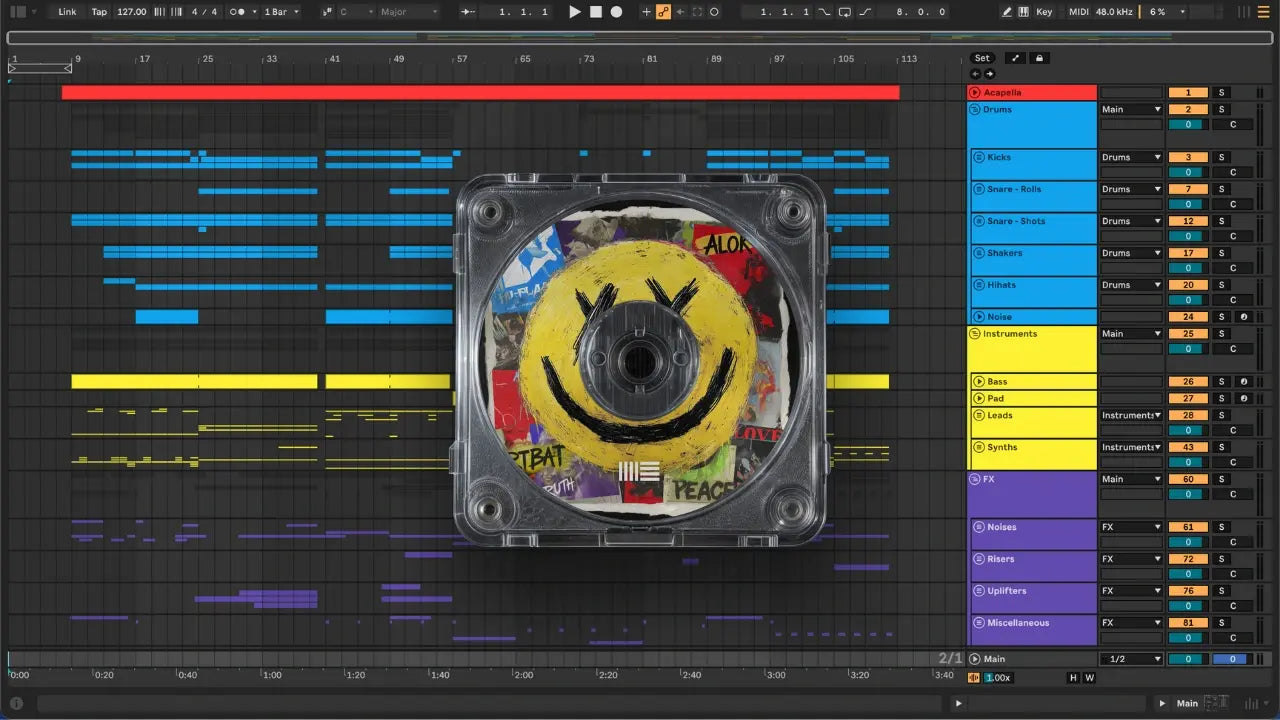
Task: Toggle the metronome icon
Action: 237,12
